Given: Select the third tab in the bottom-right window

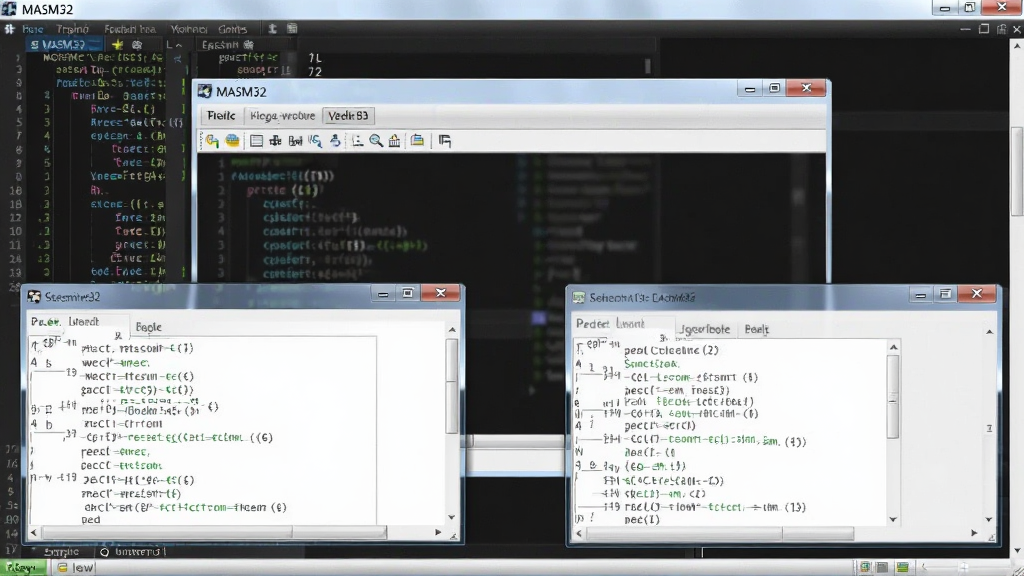Looking at the screenshot, I should point(704,329).
